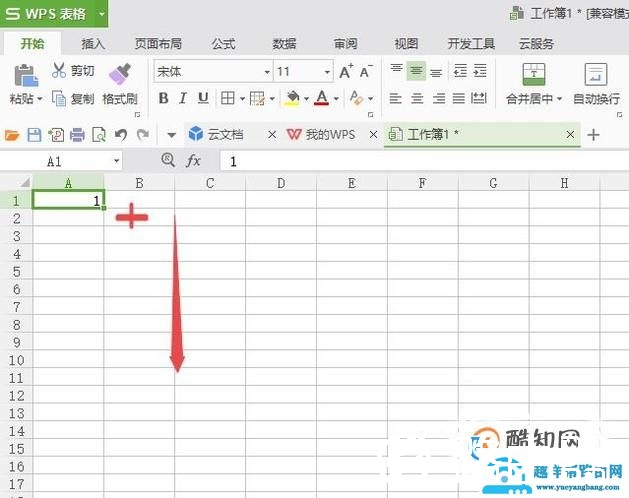
Task: Justify text alignment
Action: [459, 98]
